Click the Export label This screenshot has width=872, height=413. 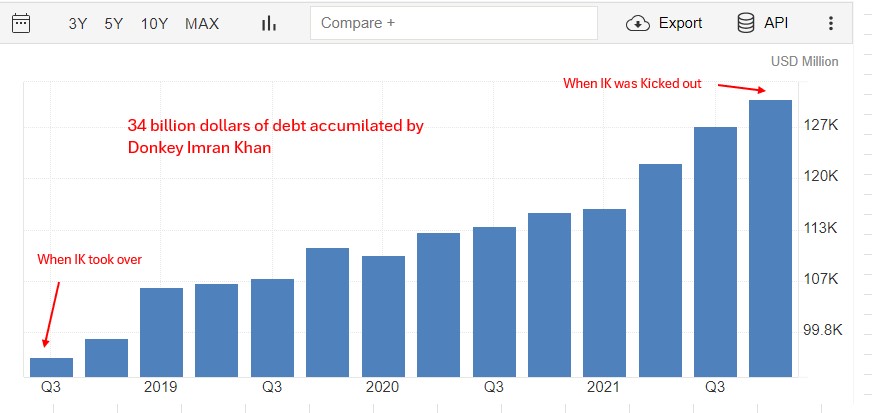click(680, 23)
